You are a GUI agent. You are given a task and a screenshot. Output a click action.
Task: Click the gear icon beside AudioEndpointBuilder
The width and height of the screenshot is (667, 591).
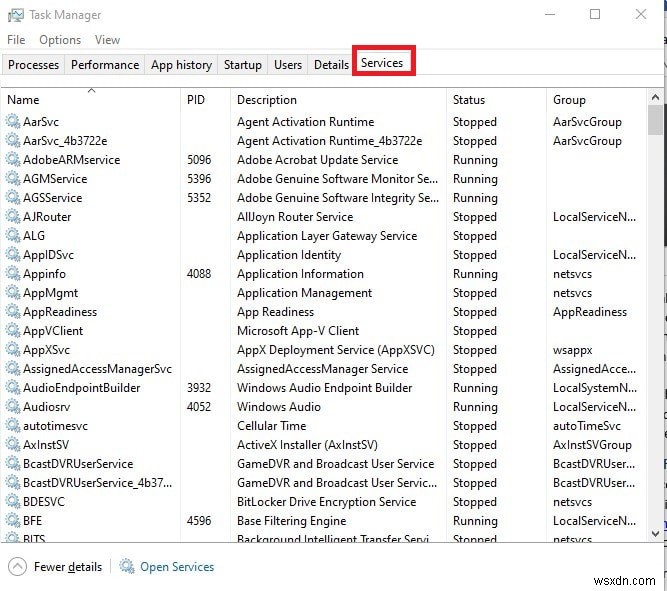coord(13,388)
